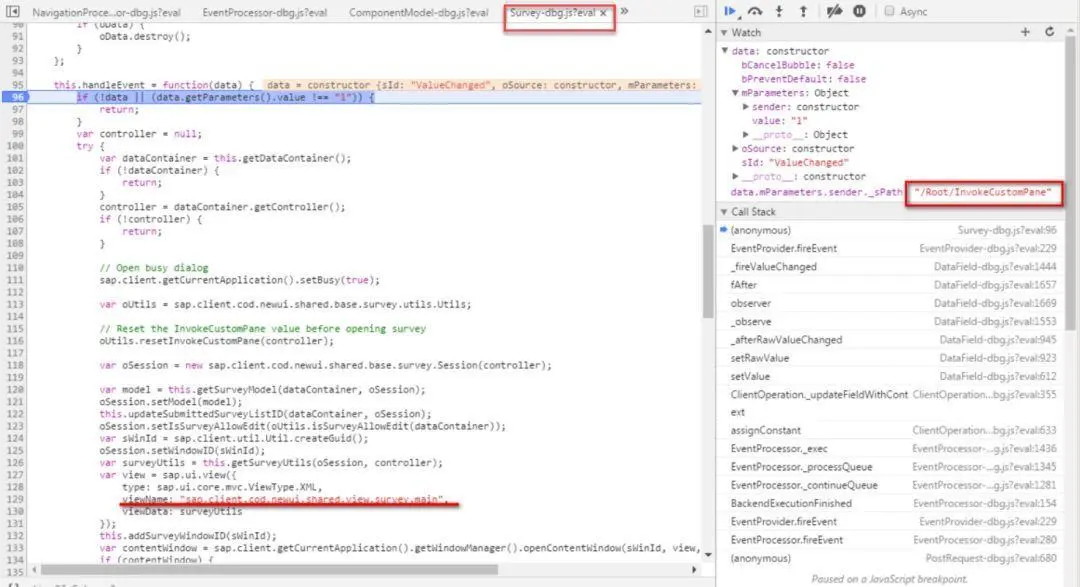Collapse the Call Stack section
Screen dimensions: 1080x587
[724, 212]
